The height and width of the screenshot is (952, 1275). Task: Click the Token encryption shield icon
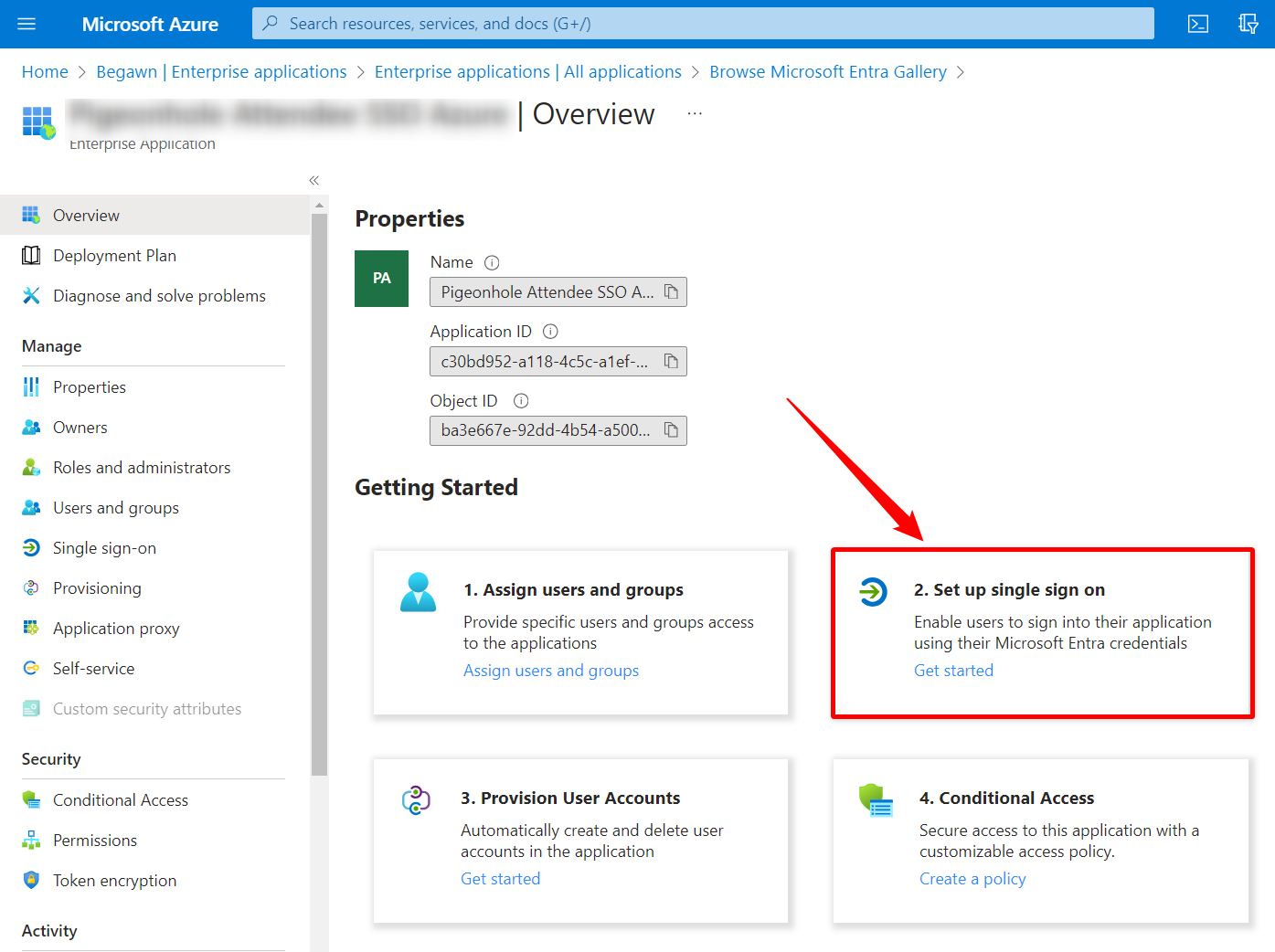tap(31, 880)
